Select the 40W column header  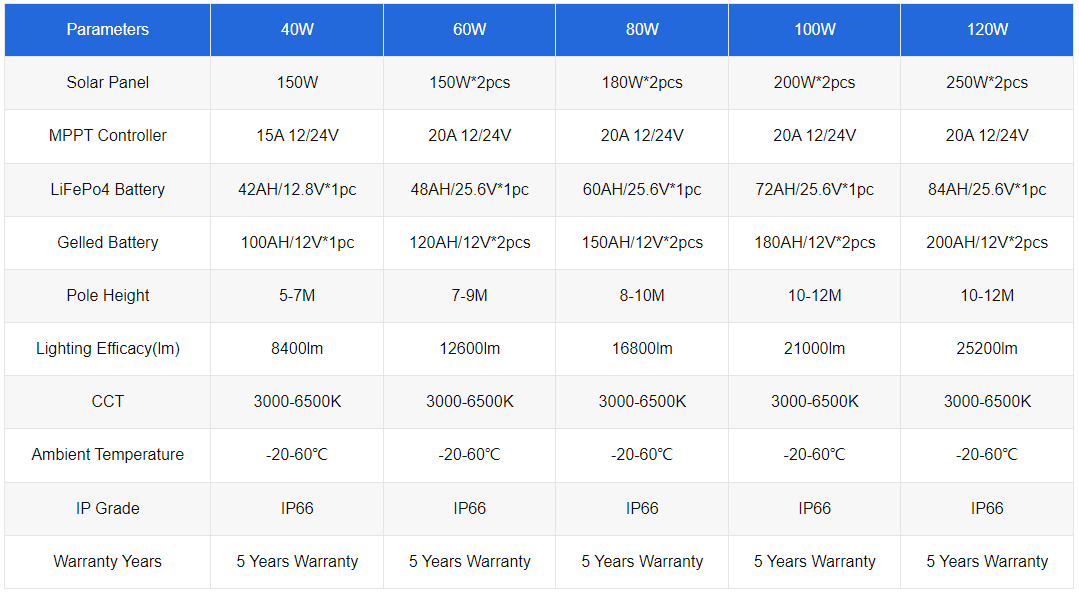(297, 30)
